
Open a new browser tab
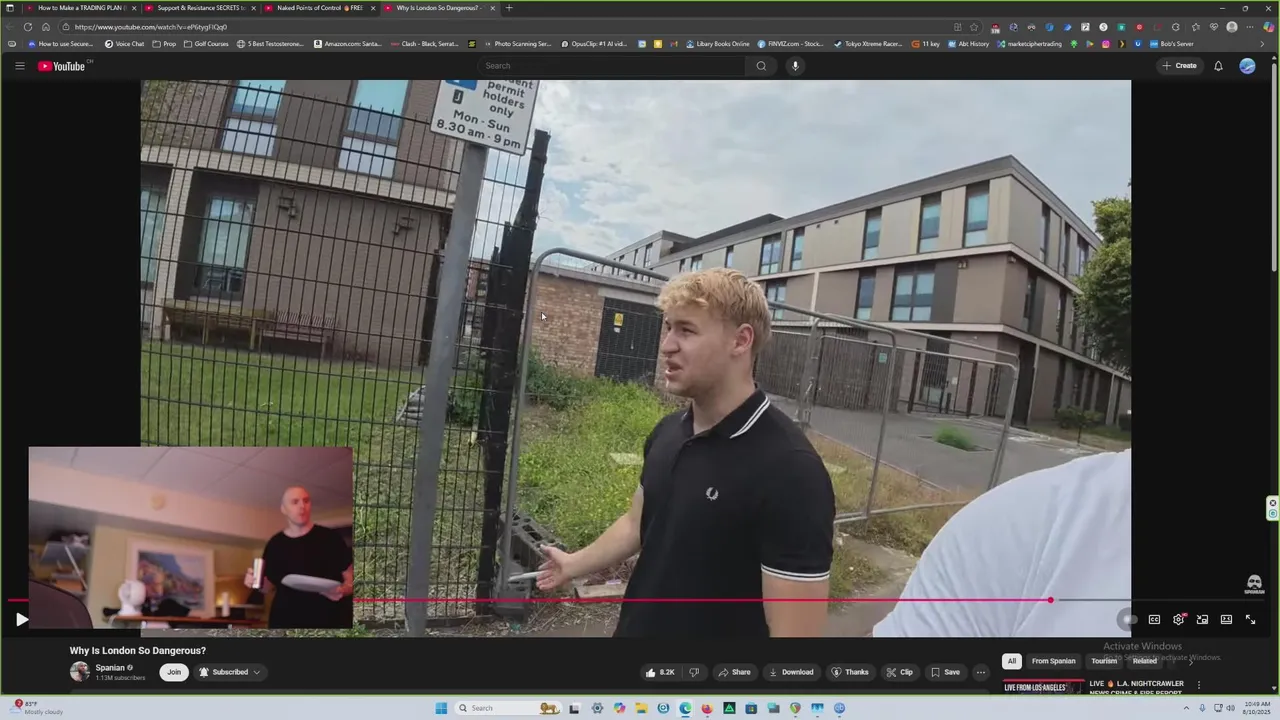tap(509, 8)
